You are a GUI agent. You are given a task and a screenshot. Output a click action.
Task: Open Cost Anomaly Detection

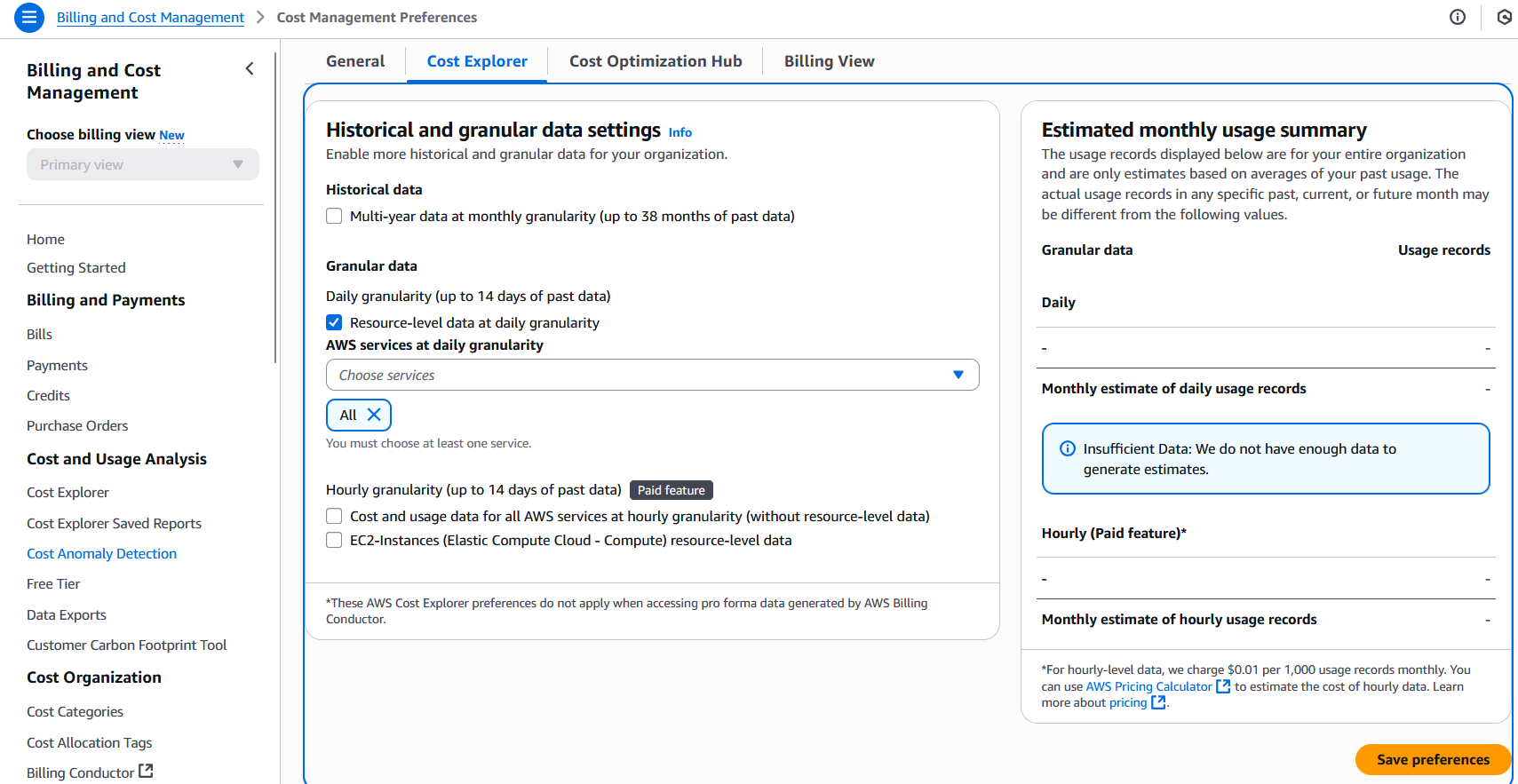point(101,553)
